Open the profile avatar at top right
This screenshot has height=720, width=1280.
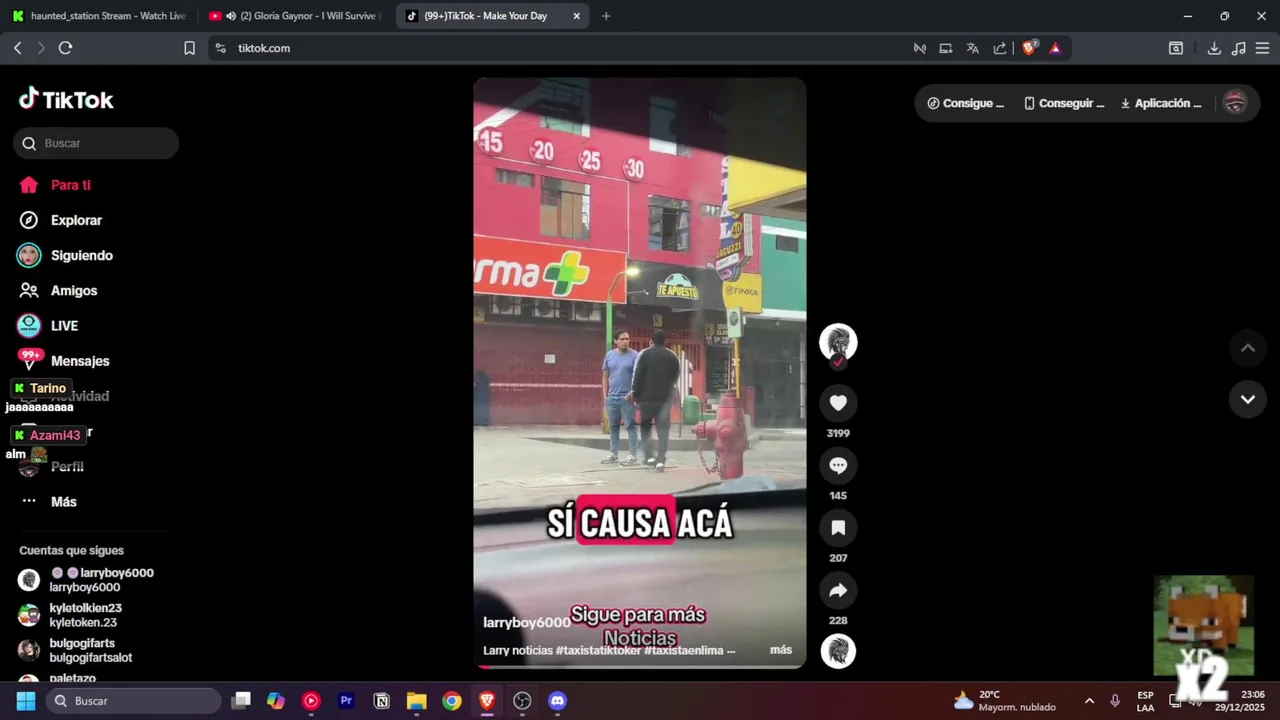coord(1236,102)
